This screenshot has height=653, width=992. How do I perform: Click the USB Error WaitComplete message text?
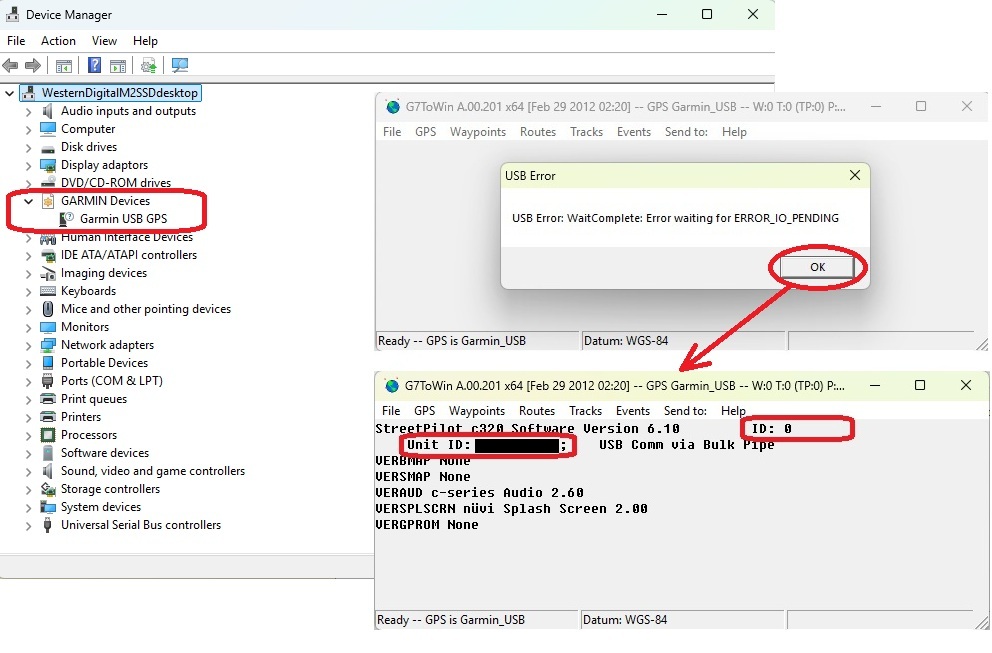pos(675,218)
